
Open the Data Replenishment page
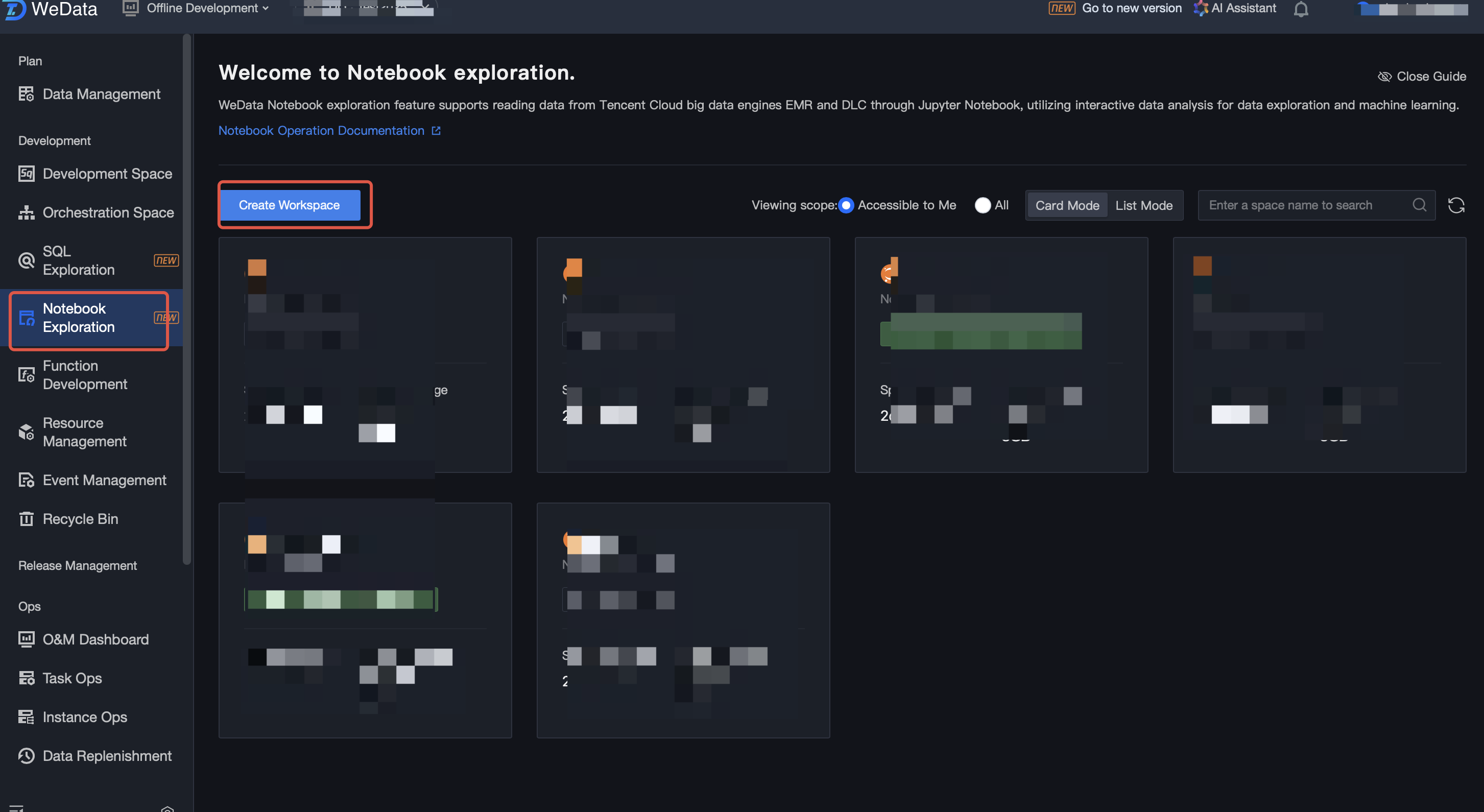(107, 756)
